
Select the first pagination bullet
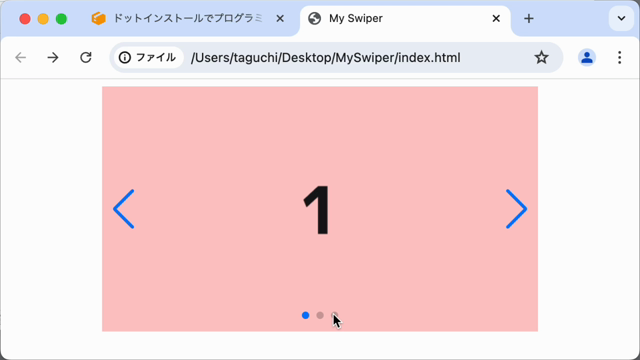pos(305,315)
